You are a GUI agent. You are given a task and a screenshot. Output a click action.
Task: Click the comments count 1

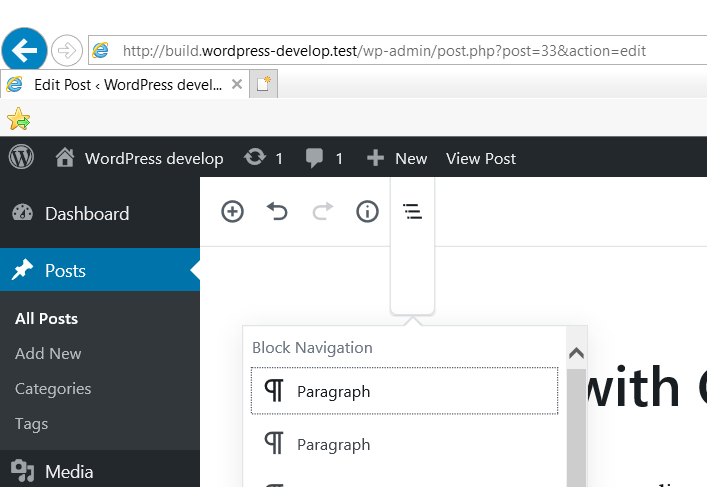339,159
